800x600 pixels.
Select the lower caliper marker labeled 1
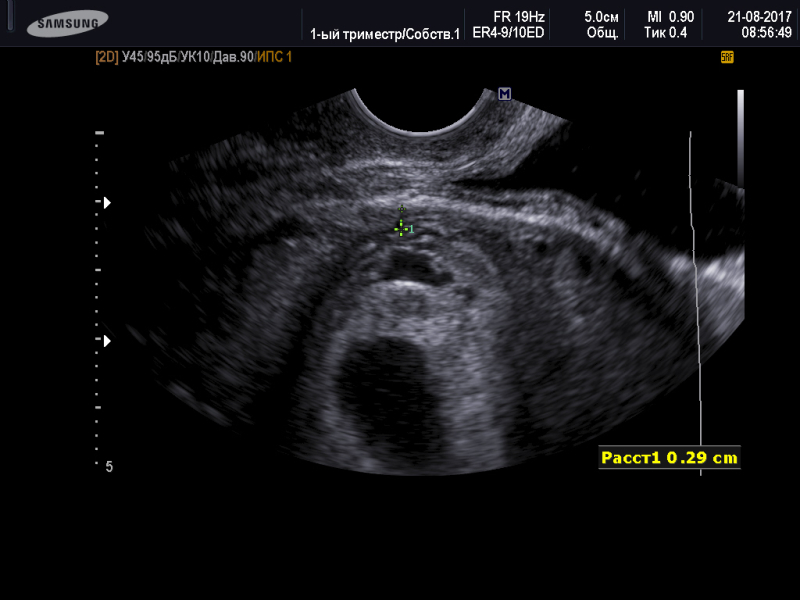coord(402,229)
